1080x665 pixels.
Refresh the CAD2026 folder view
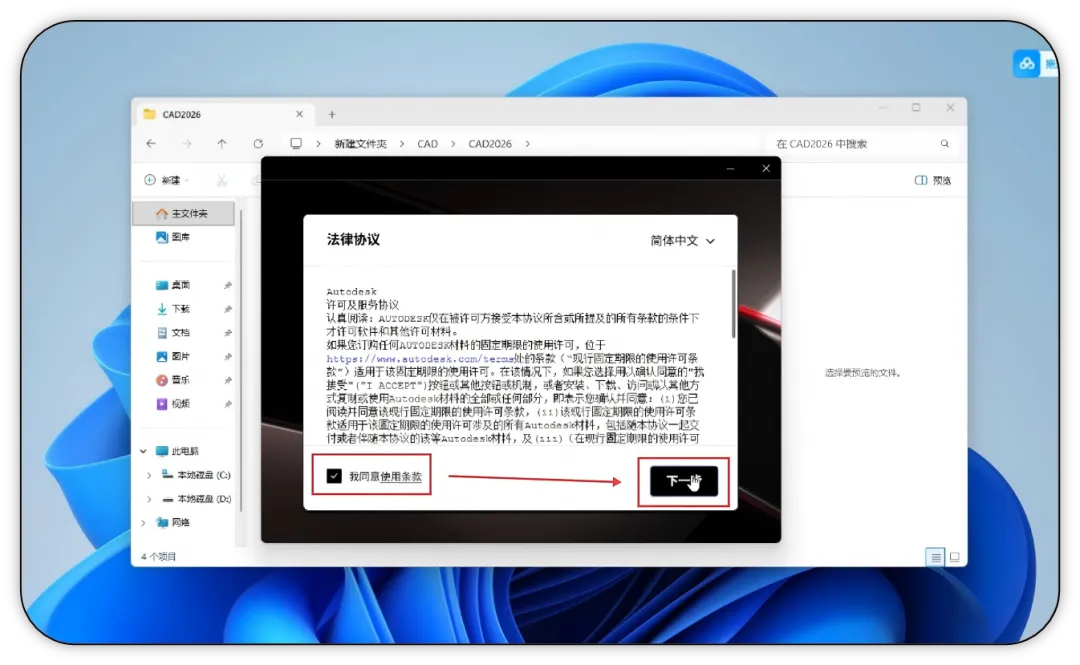click(258, 143)
